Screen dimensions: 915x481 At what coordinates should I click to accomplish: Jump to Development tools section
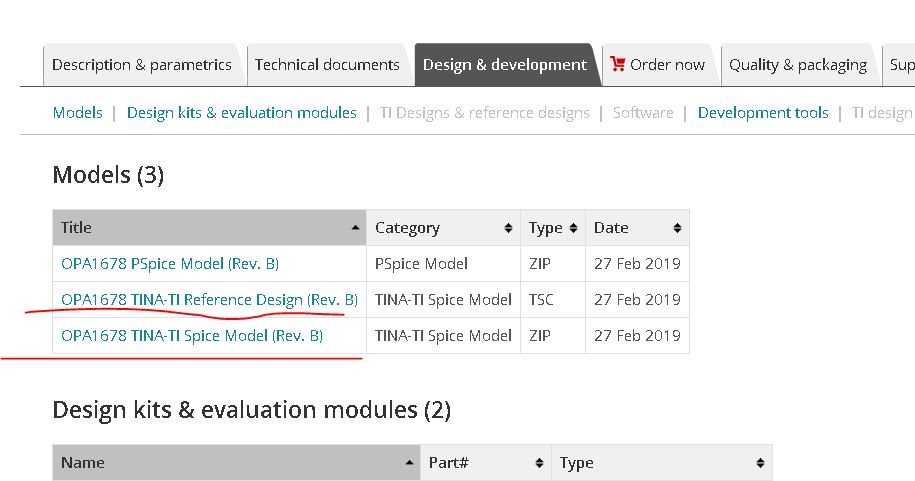763,113
